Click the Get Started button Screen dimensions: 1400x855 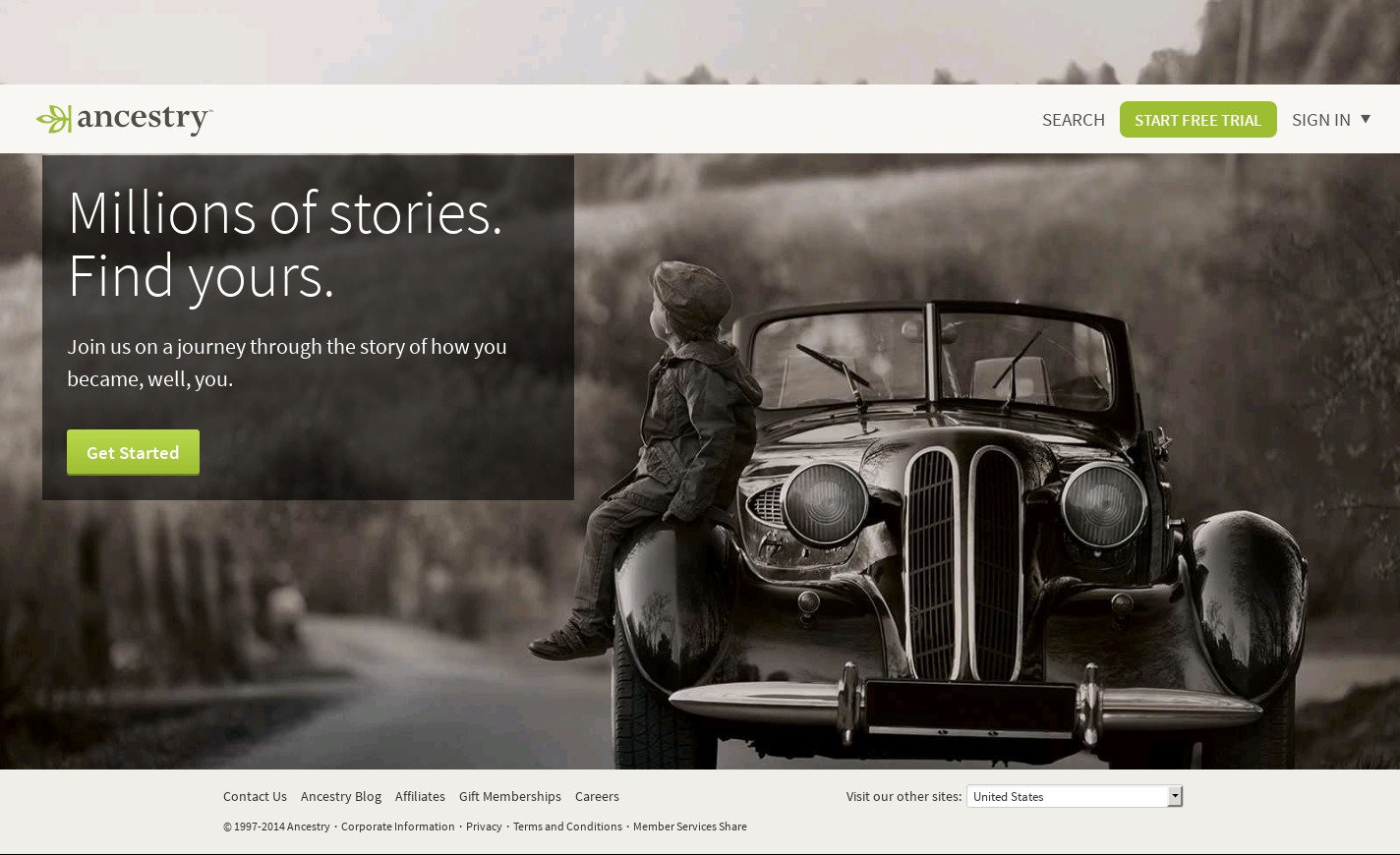point(133,452)
